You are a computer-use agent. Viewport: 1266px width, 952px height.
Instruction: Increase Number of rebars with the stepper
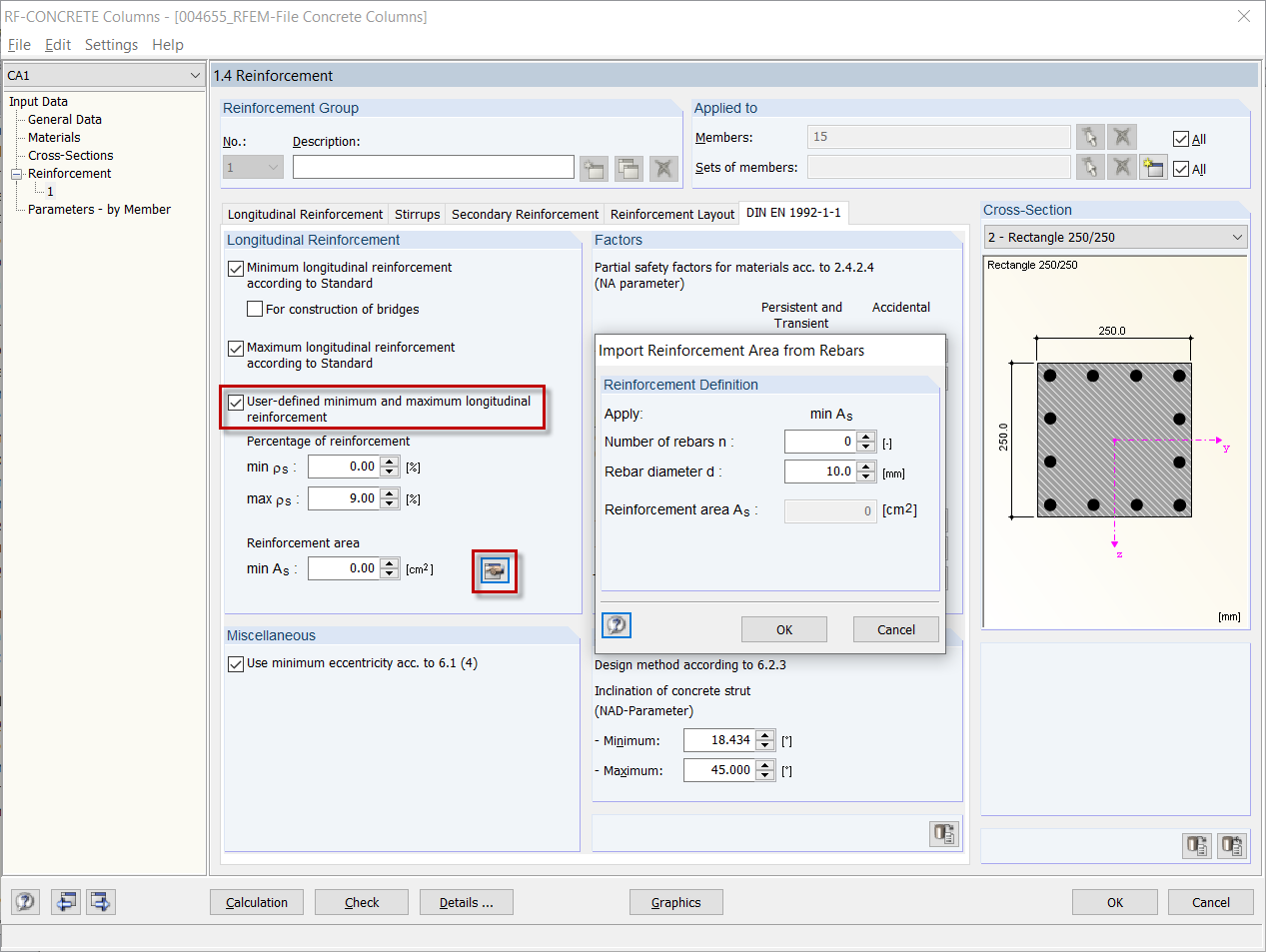coord(864,437)
